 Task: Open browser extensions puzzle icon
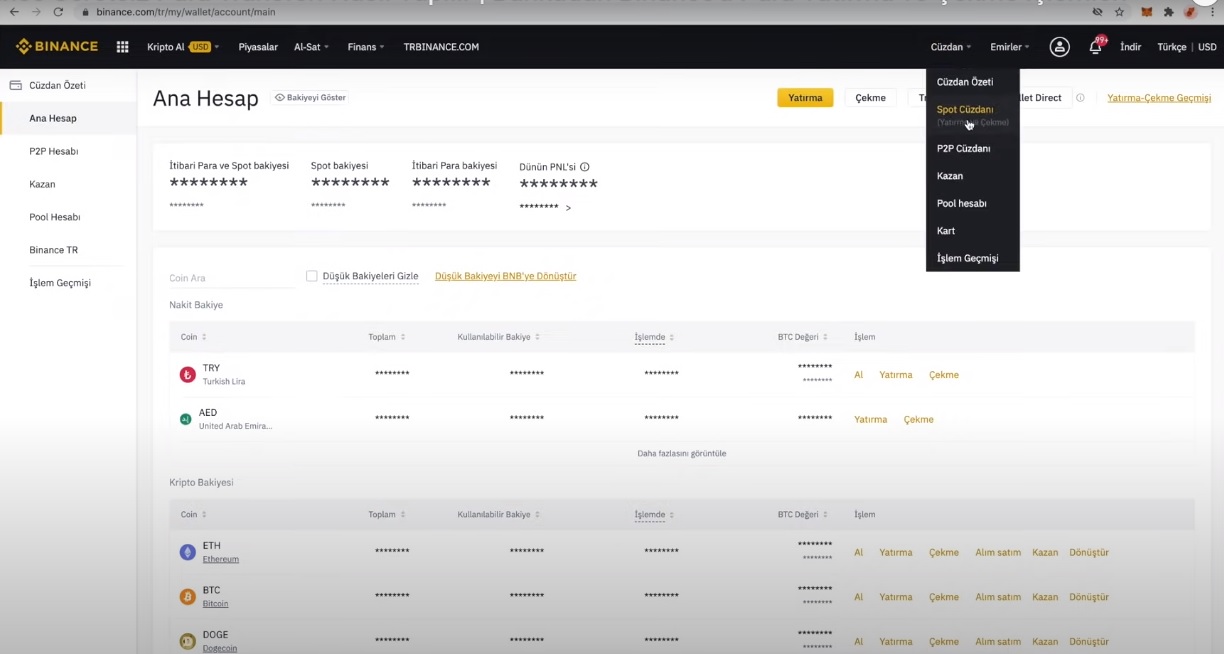tap(1168, 12)
